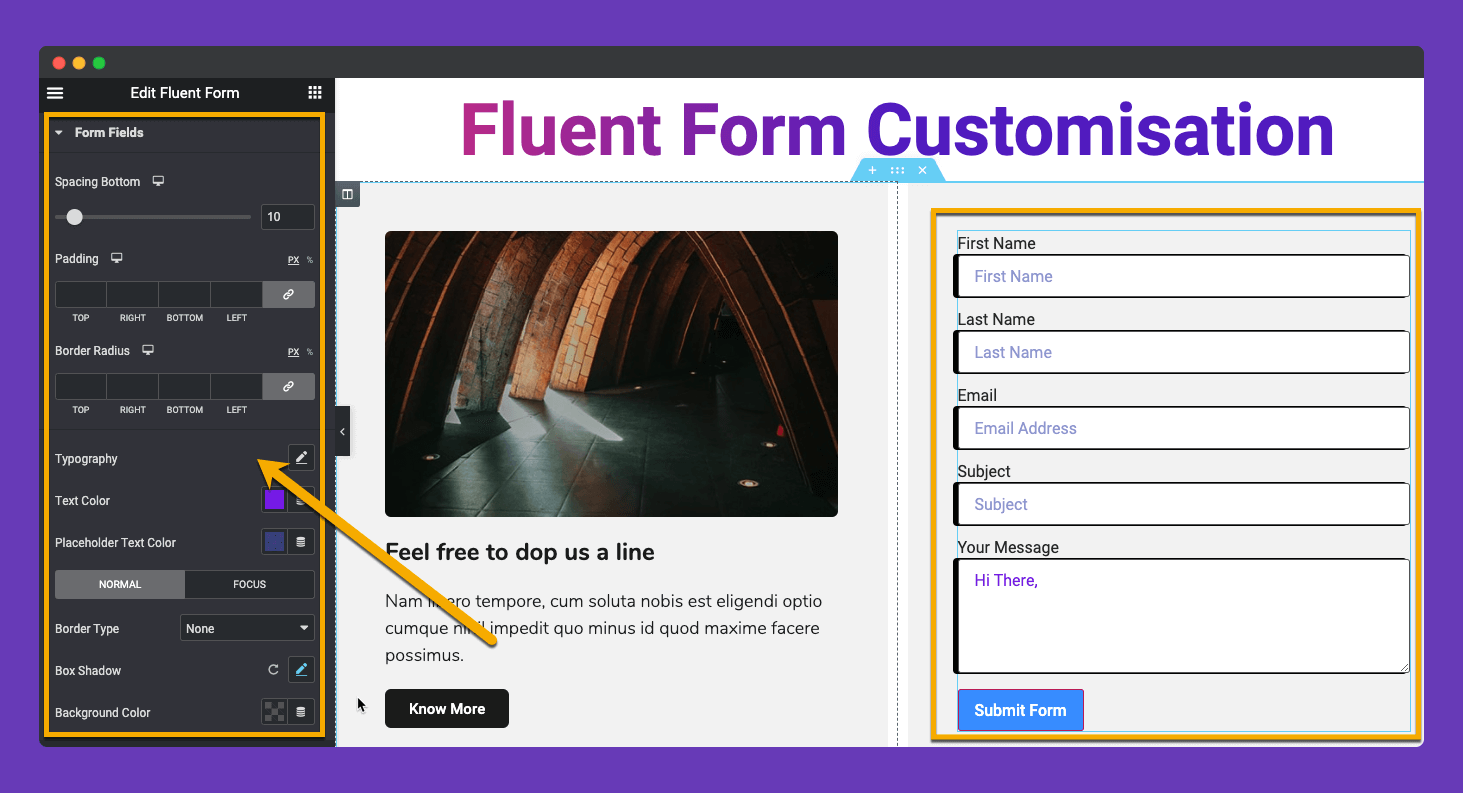
Task: Click the Spacing Bottom slider handle
Action: click(74, 216)
